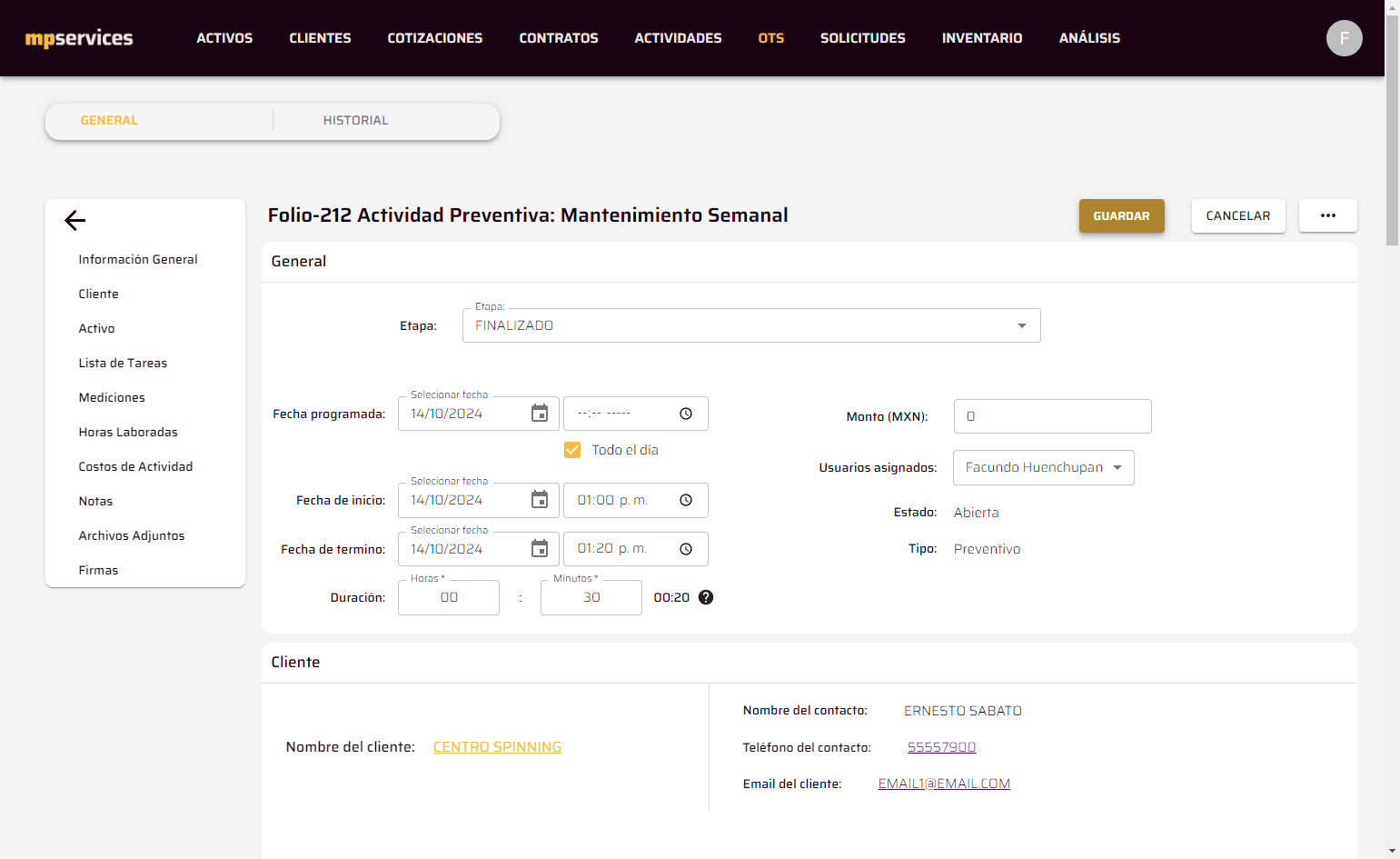This screenshot has height=859, width=1400.
Task: Open the ACTIVIDADES menu
Action: pos(678,38)
